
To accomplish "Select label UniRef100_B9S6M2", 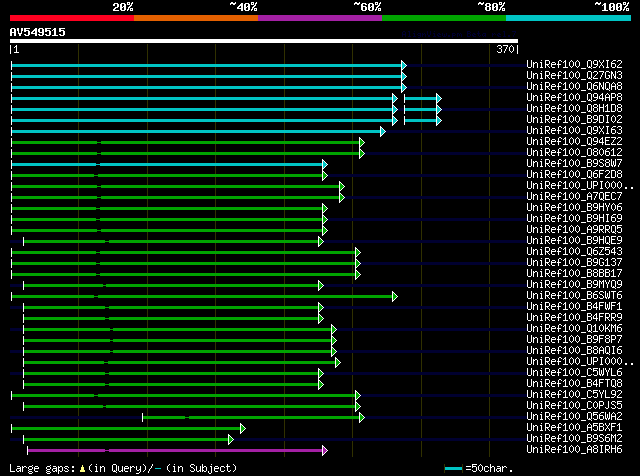I will (x=574, y=439).
